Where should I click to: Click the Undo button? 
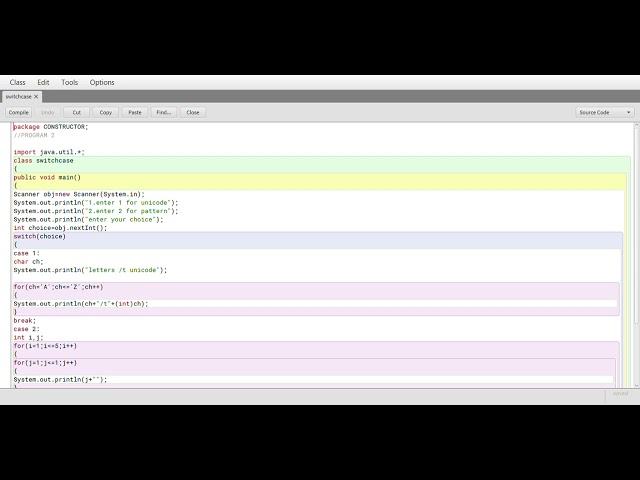click(47, 112)
